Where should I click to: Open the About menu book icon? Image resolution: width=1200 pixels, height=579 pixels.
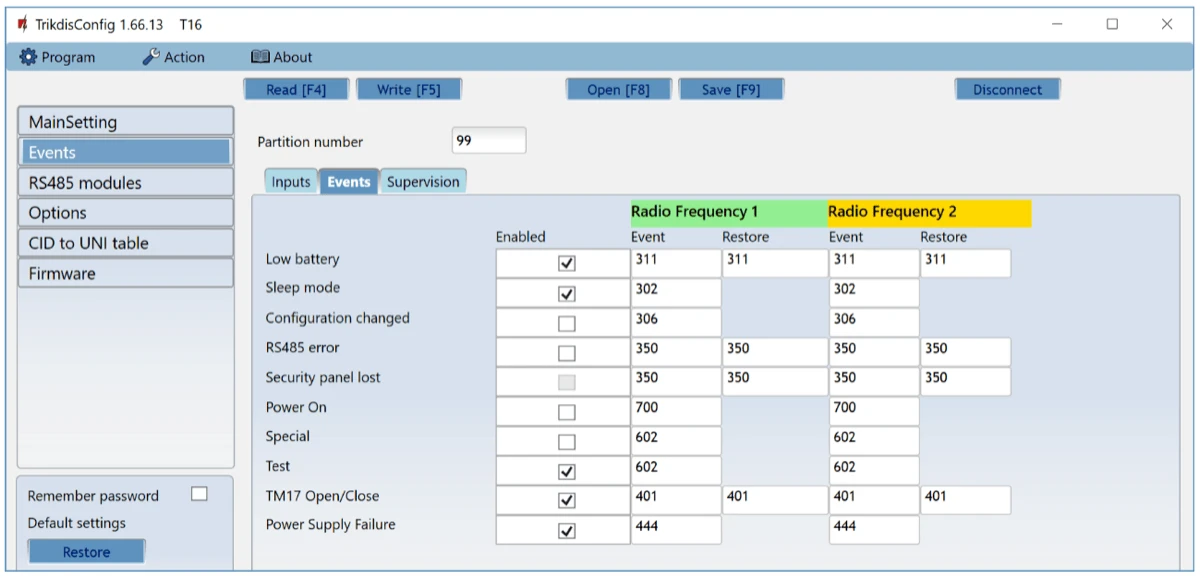260,58
